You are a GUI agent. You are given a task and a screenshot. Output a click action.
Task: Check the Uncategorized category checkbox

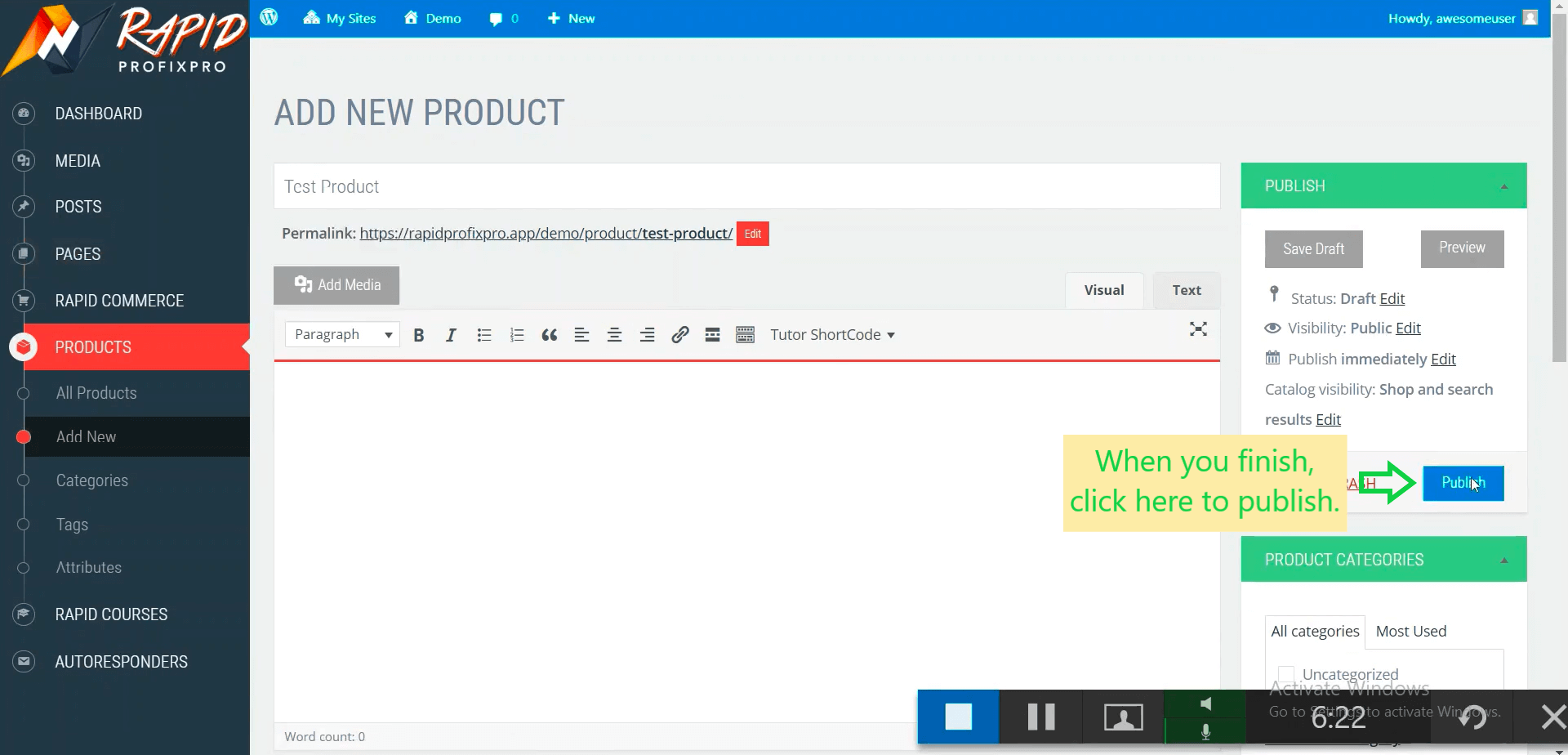(1285, 675)
